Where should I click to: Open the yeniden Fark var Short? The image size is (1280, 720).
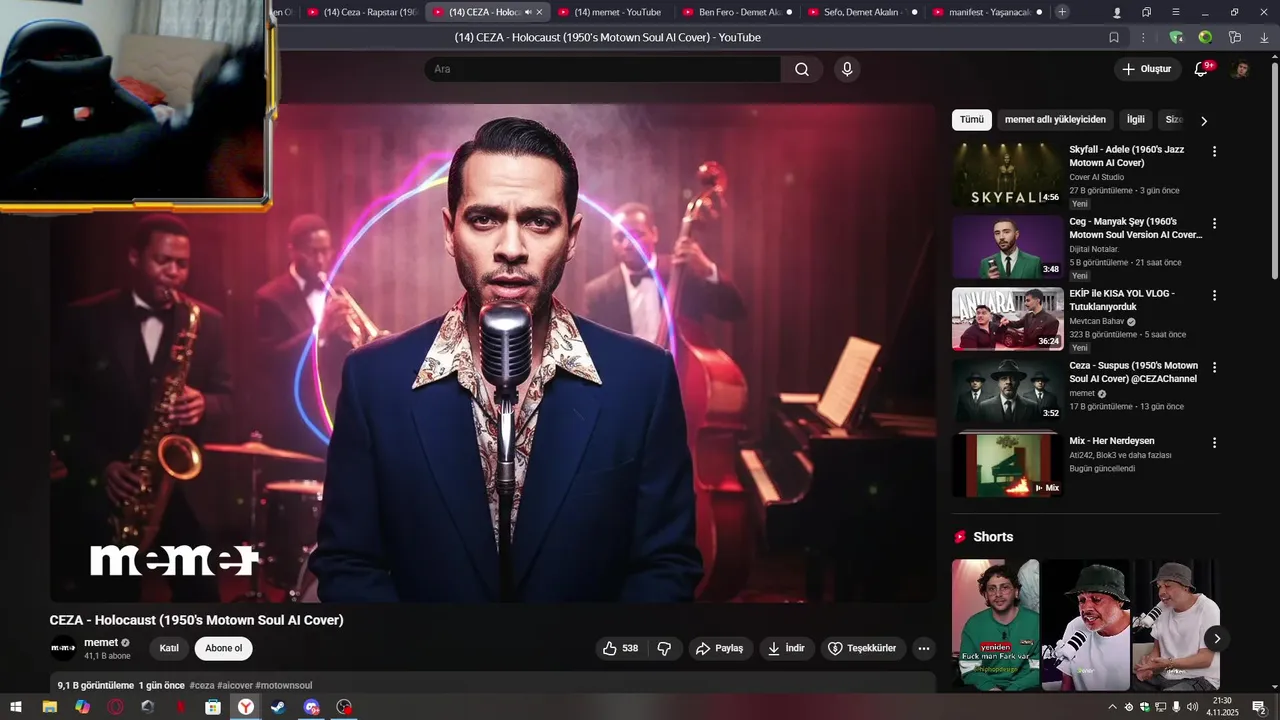pyautogui.click(x=995, y=625)
